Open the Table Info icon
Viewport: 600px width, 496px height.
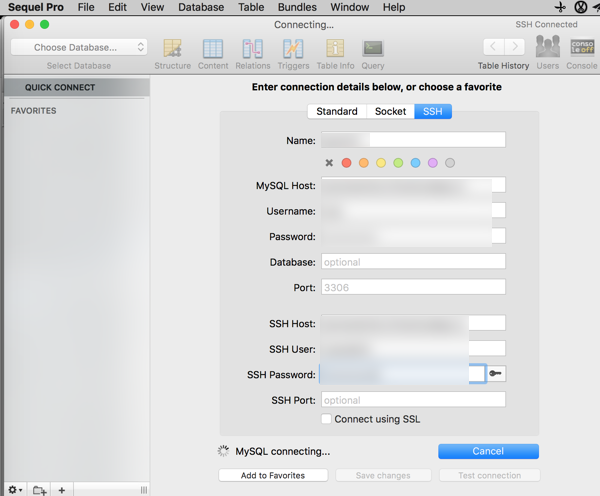(335, 49)
